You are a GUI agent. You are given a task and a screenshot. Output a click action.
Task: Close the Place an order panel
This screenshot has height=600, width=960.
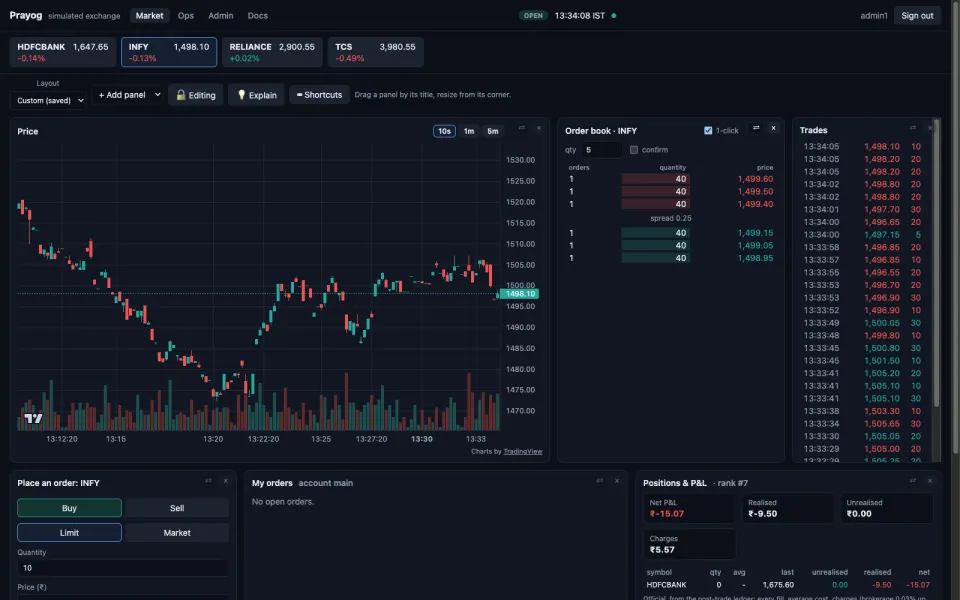pos(226,481)
